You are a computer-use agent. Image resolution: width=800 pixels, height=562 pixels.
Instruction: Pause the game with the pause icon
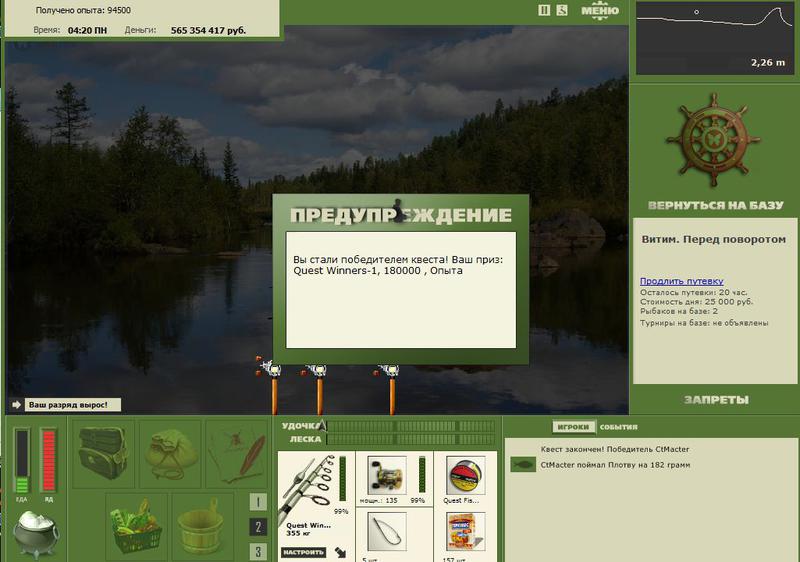coord(544,10)
